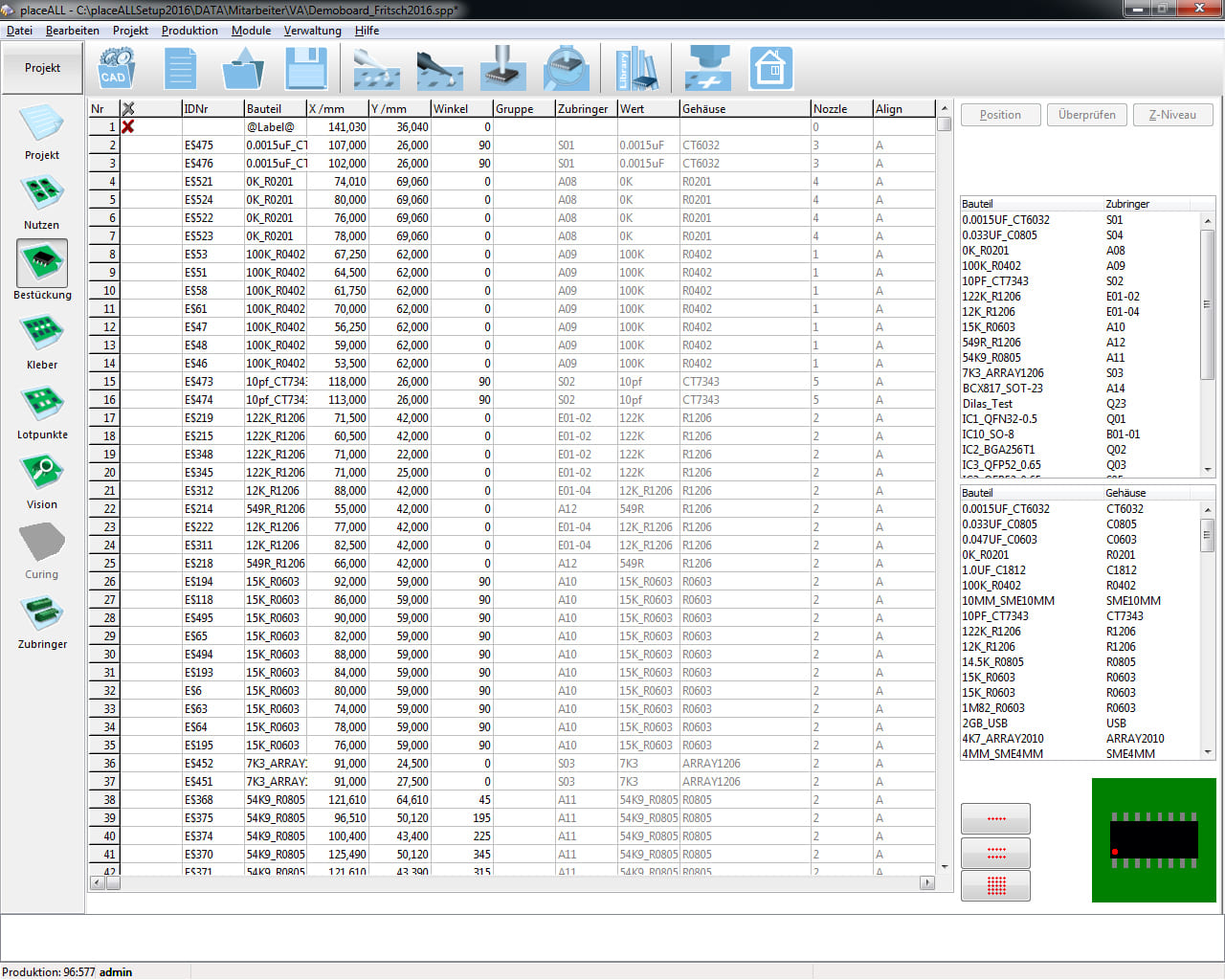
Task: Click the home position toolbar icon
Action: point(771,69)
